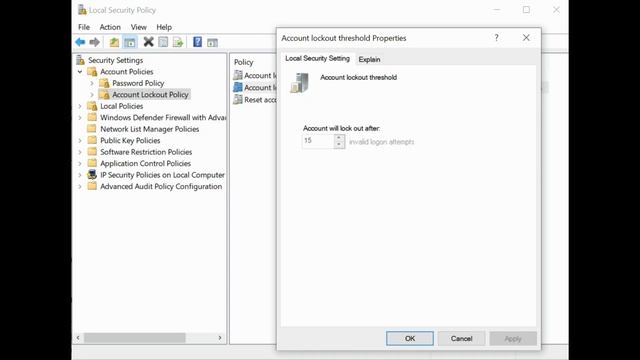Click the OK button
Viewport: 640px width, 360px height.
tap(410, 338)
